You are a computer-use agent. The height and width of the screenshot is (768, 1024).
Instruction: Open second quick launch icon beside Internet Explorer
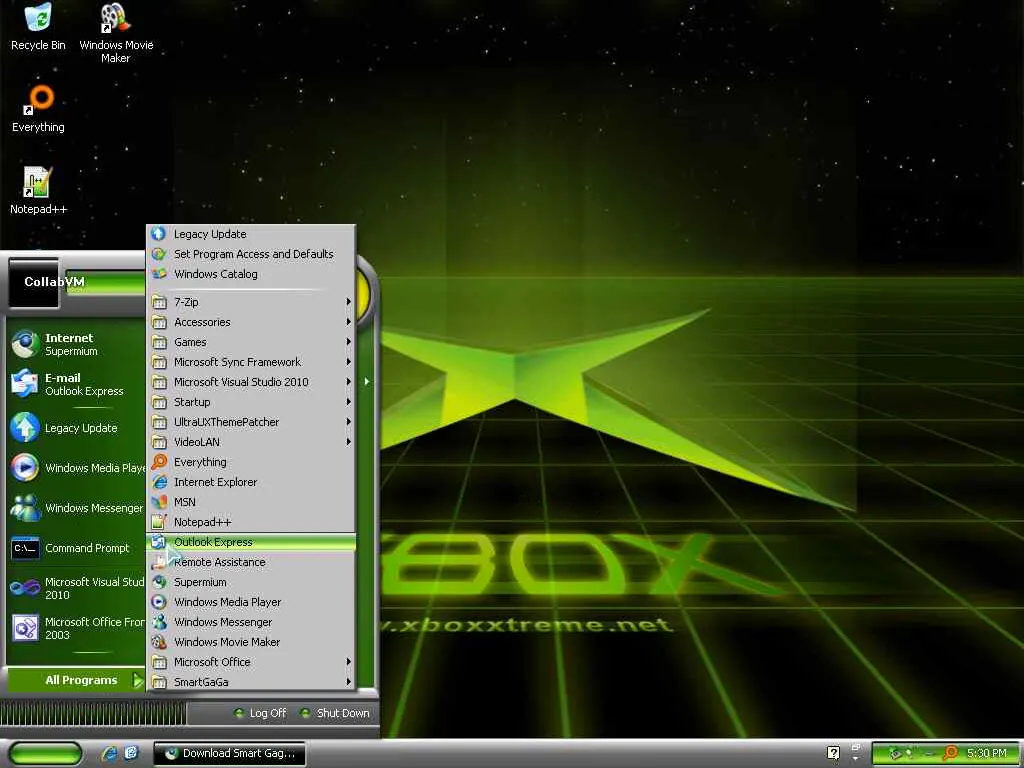pyautogui.click(x=131, y=753)
